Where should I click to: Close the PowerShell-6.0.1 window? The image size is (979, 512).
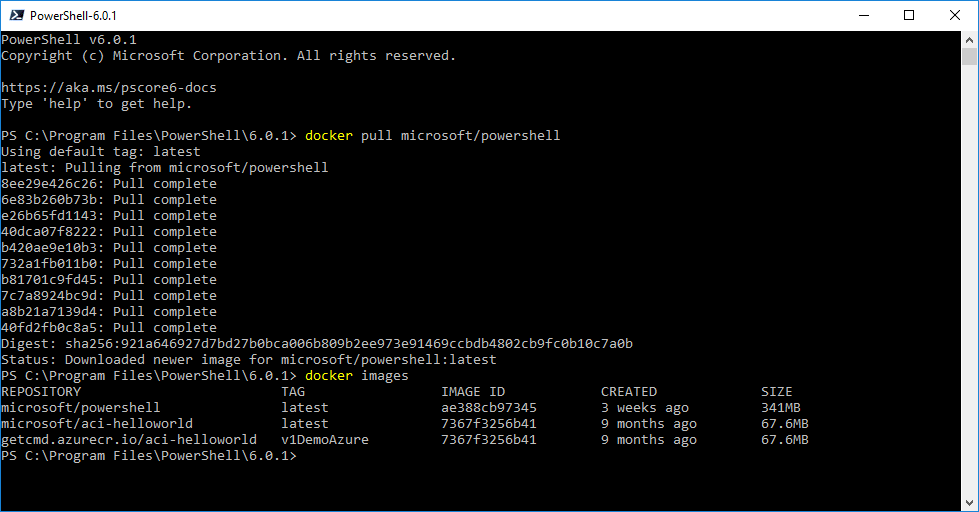pyautogui.click(x=955, y=16)
